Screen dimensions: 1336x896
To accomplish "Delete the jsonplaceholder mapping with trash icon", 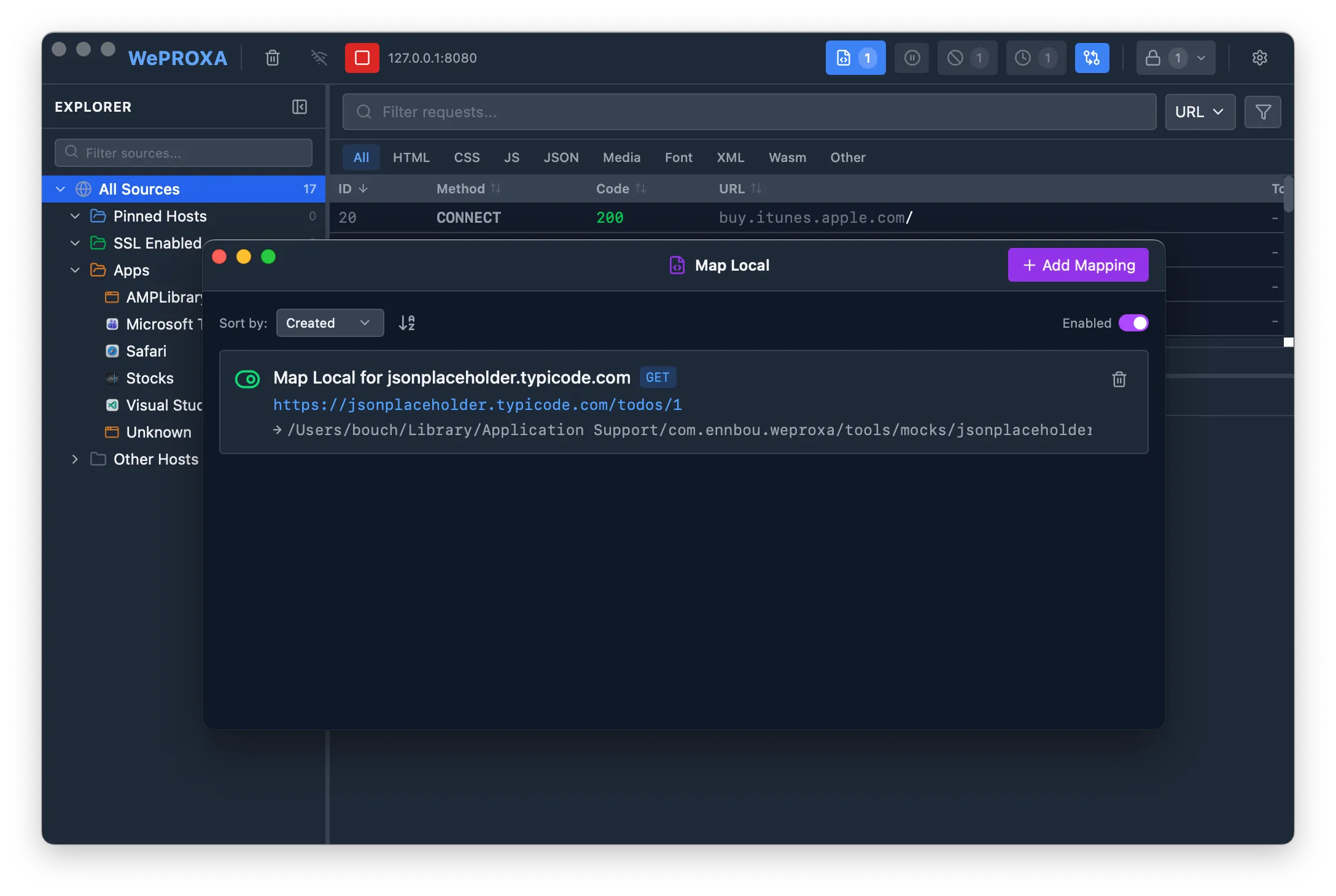I will pos(1119,379).
